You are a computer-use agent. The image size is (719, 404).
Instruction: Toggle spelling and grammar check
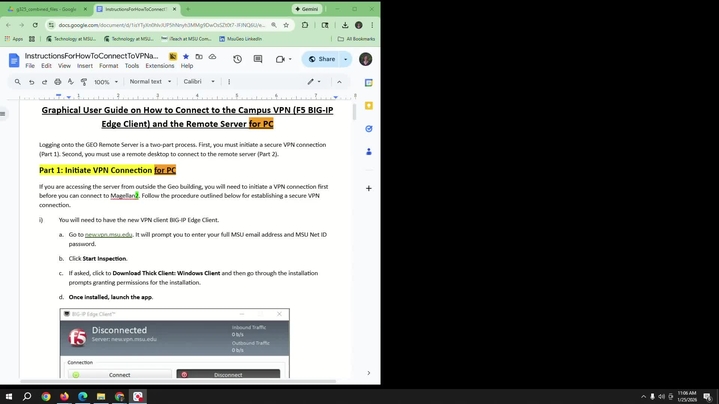click(70, 82)
